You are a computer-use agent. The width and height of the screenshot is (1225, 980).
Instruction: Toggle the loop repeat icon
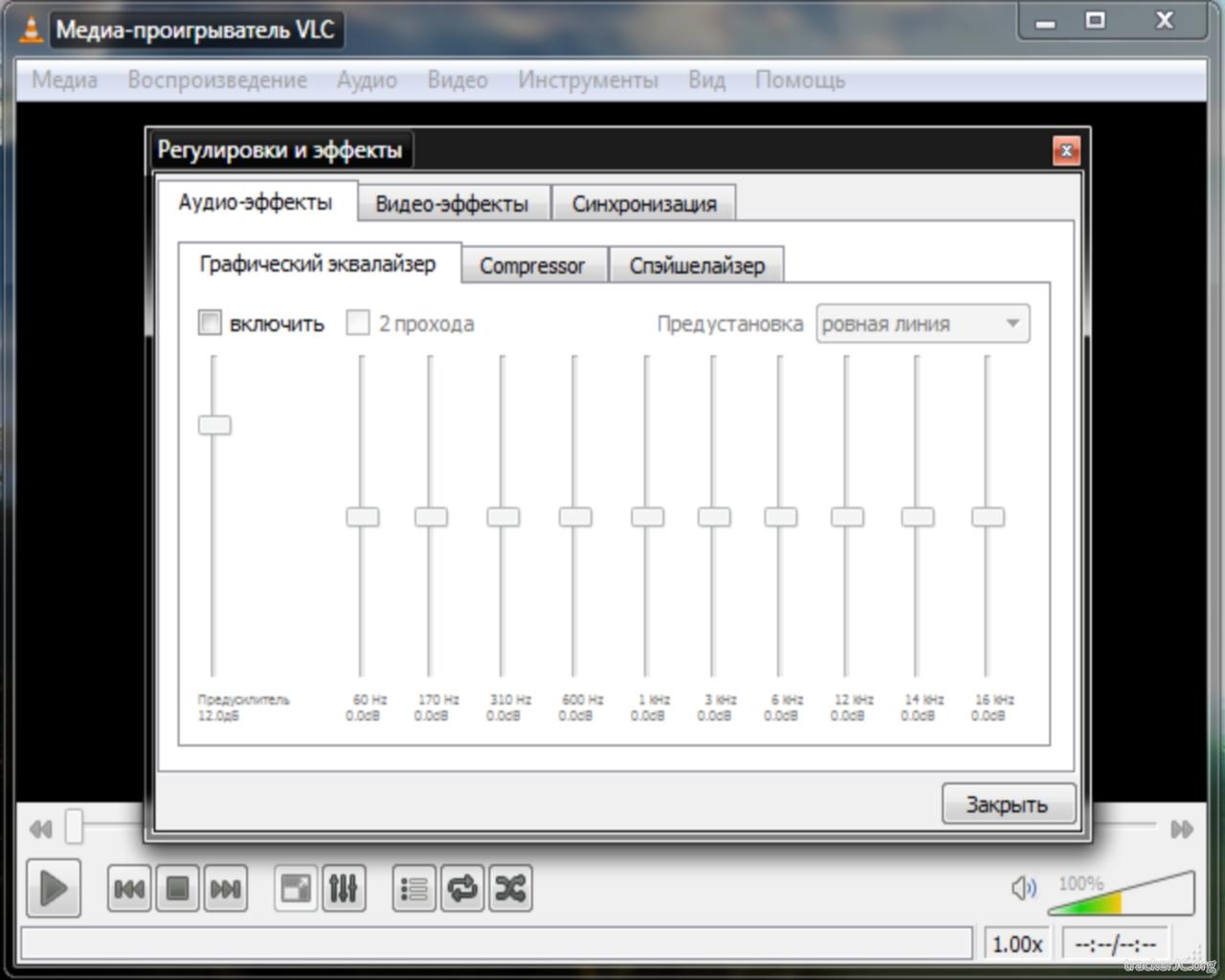[x=462, y=889]
